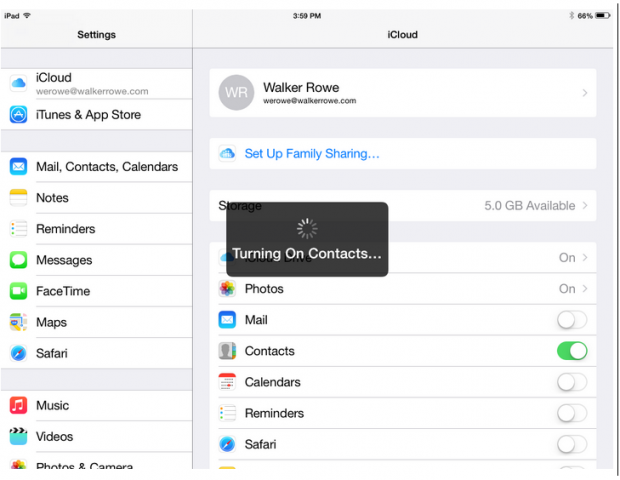Open Videos settings in sidebar
Viewport: 620px width, 480px height.
pos(96,436)
